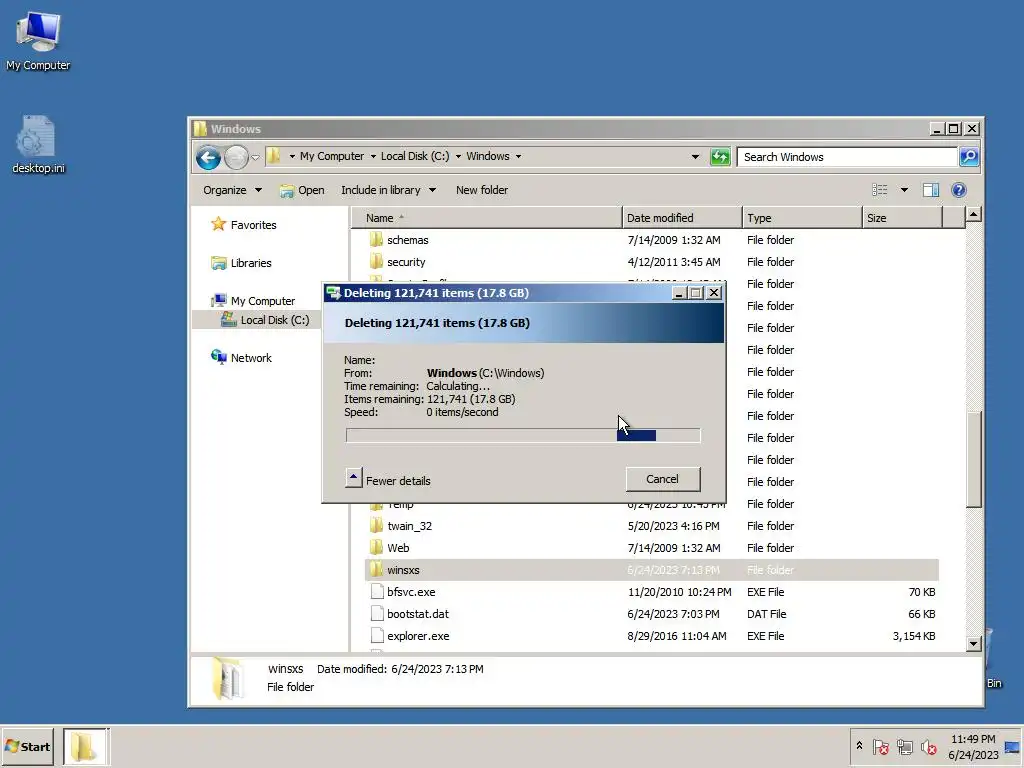Click the file list scroll down arrow
1024x768 pixels.
point(973,644)
